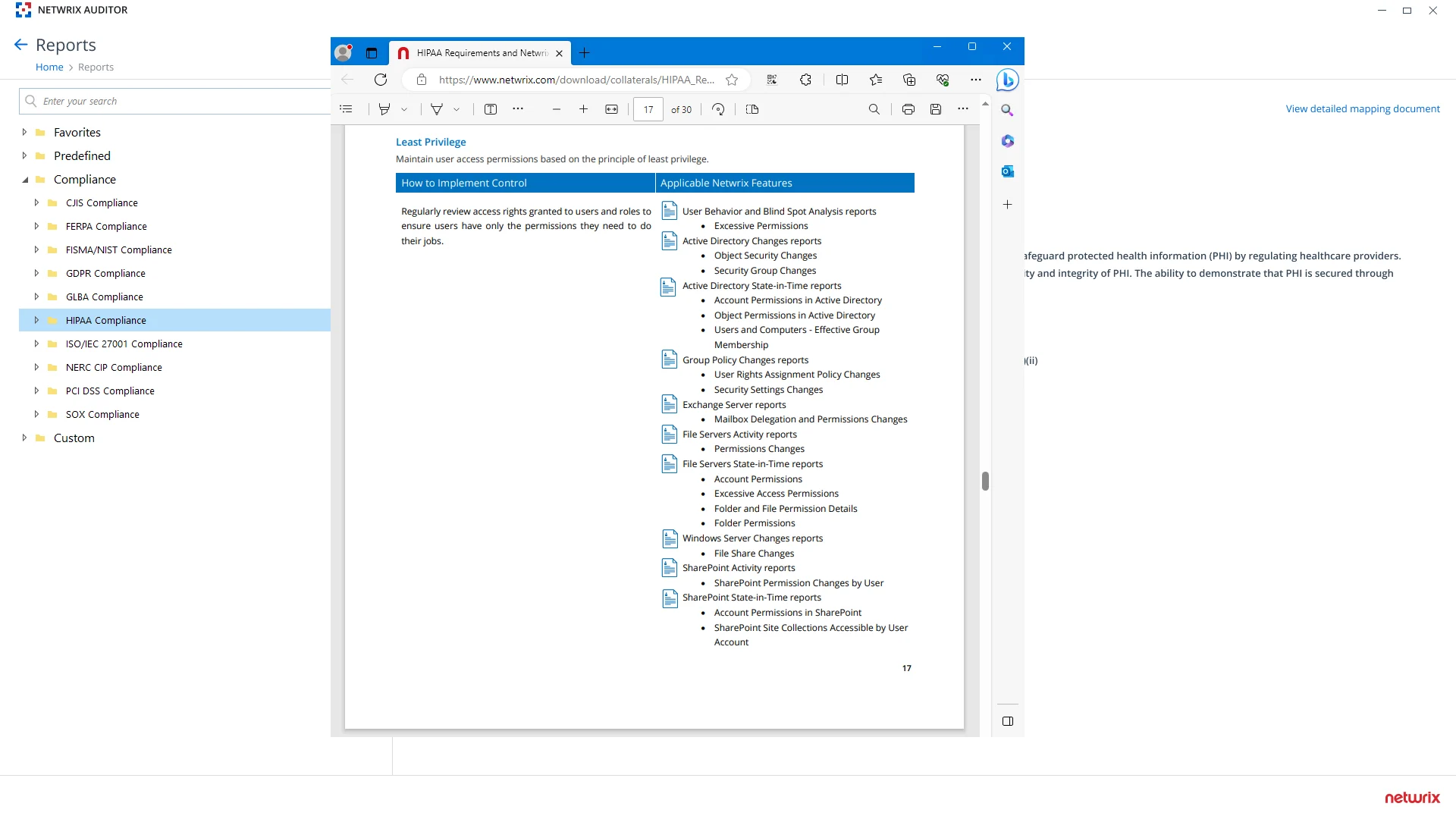Go back using the Reports back arrow
This screenshot has width=1456, height=819.
coord(21,45)
